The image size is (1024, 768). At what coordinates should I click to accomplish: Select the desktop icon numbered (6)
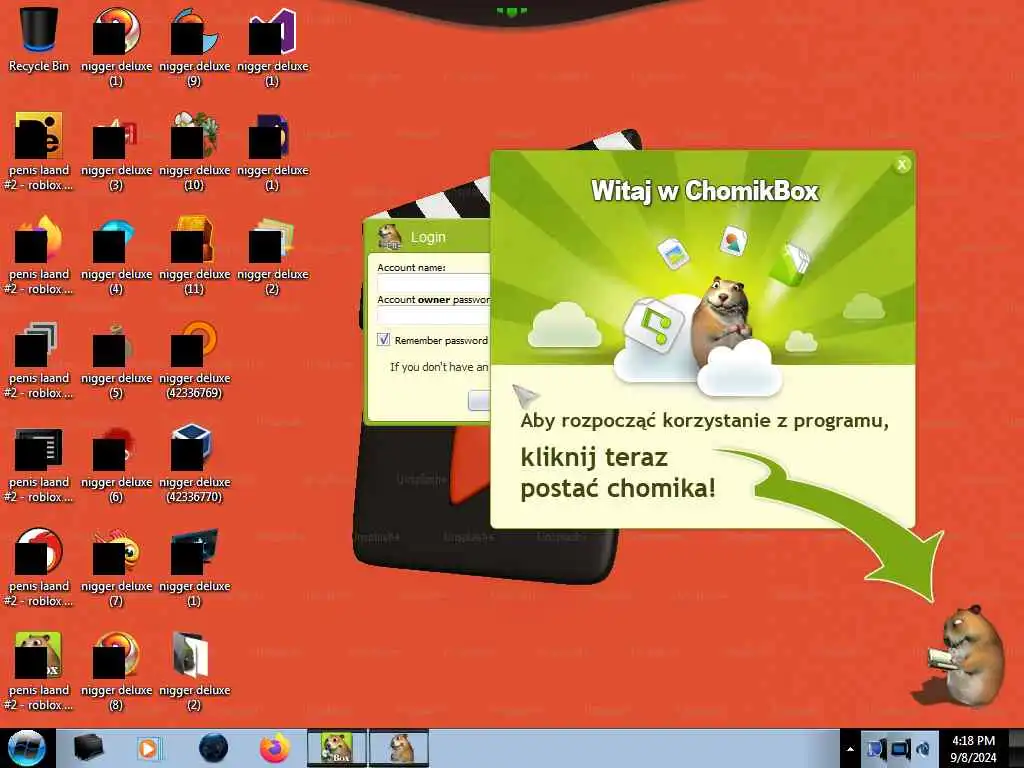tap(116, 464)
